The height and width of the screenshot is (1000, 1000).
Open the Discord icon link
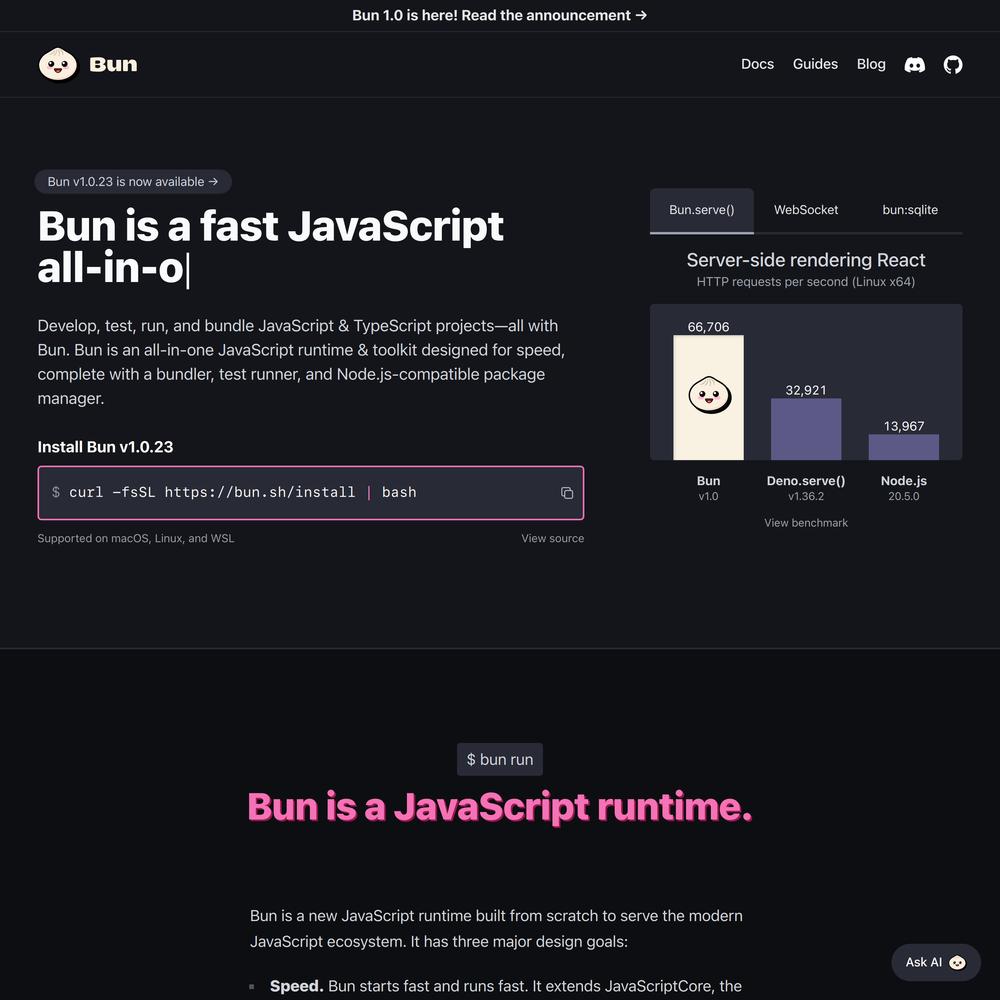pos(915,64)
